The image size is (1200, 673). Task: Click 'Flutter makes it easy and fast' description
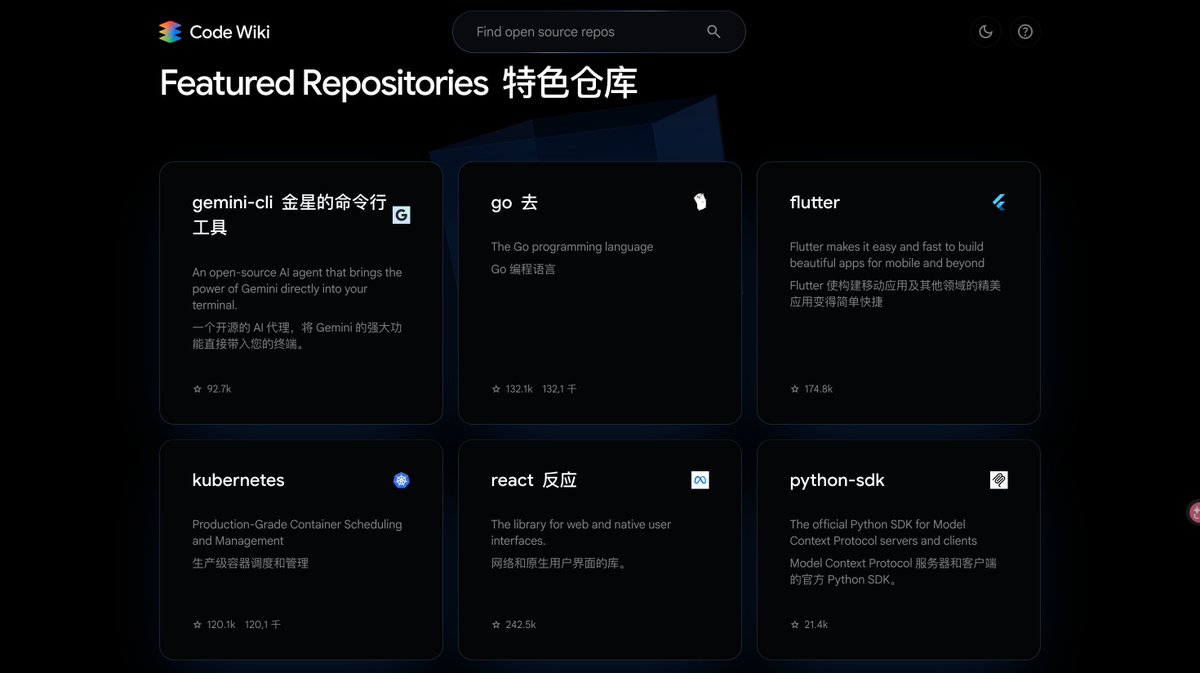[887, 255]
